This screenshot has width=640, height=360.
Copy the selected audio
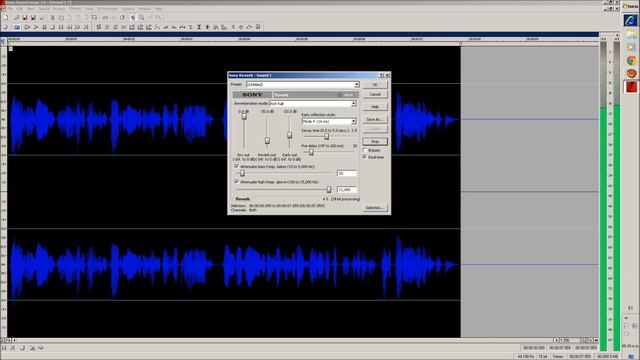pyautogui.click(x=61, y=18)
